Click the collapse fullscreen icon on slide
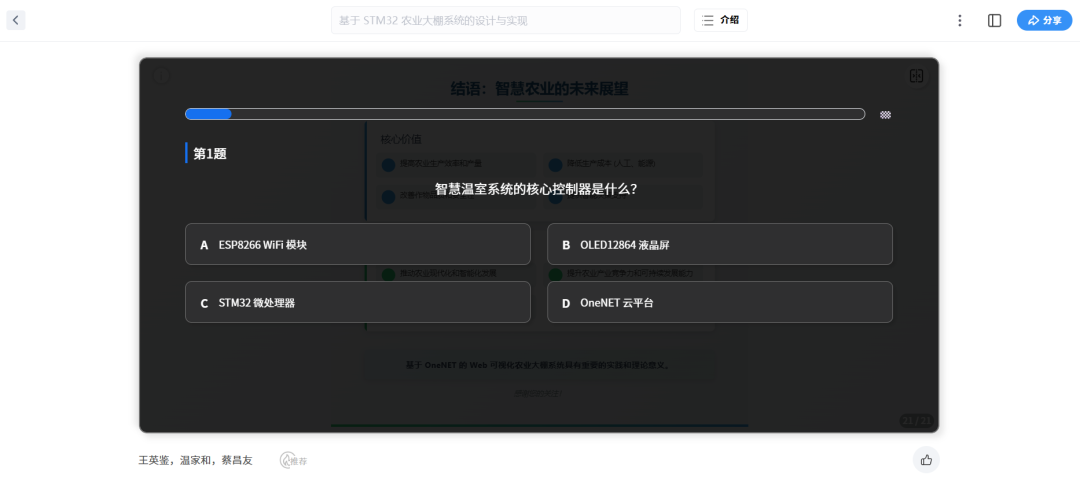Screen dimensions: 1080x479 pos(916,76)
